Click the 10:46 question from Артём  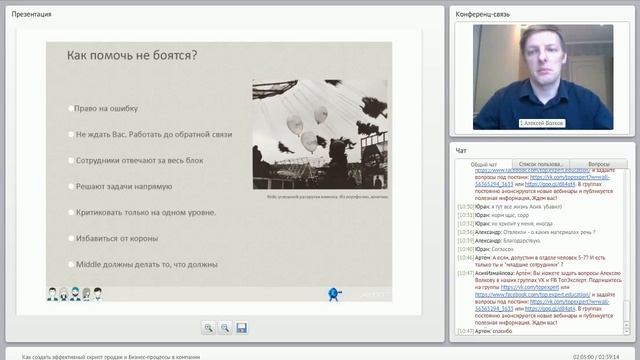(531, 261)
